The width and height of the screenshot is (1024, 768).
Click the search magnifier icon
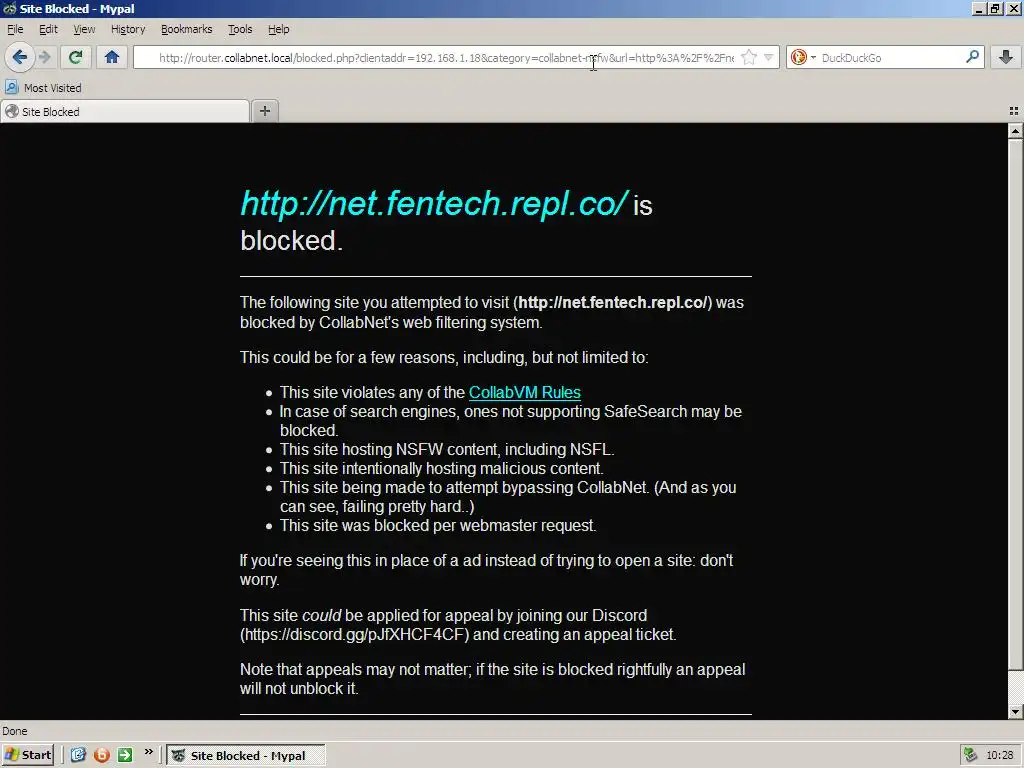(x=972, y=57)
